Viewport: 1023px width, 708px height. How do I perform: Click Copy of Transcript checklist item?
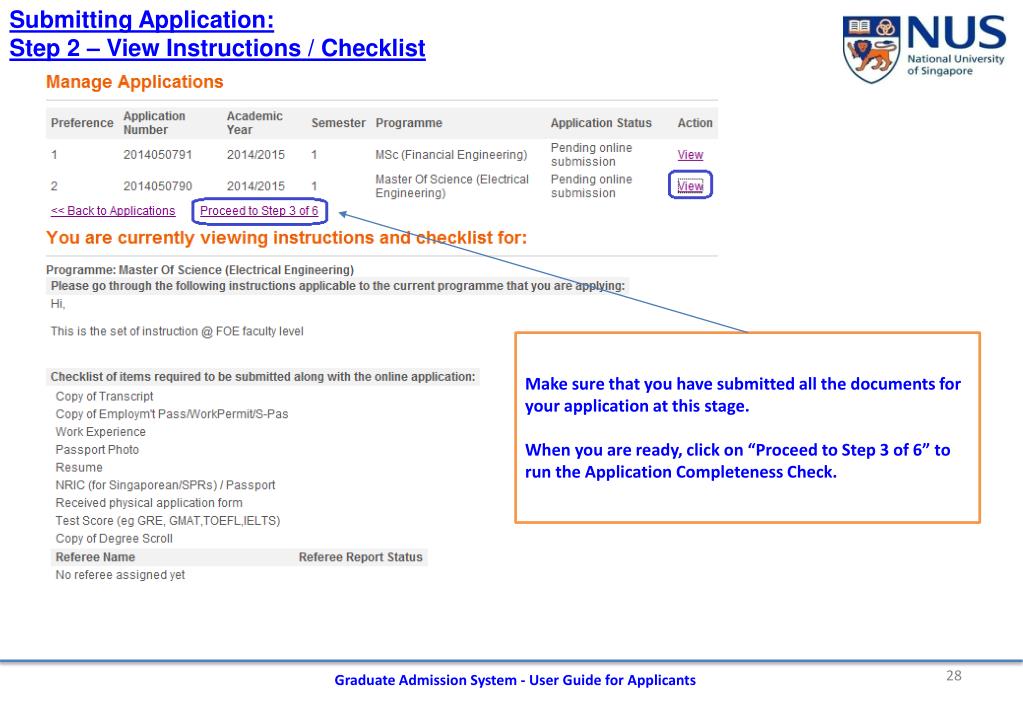[x=104, y=396]
